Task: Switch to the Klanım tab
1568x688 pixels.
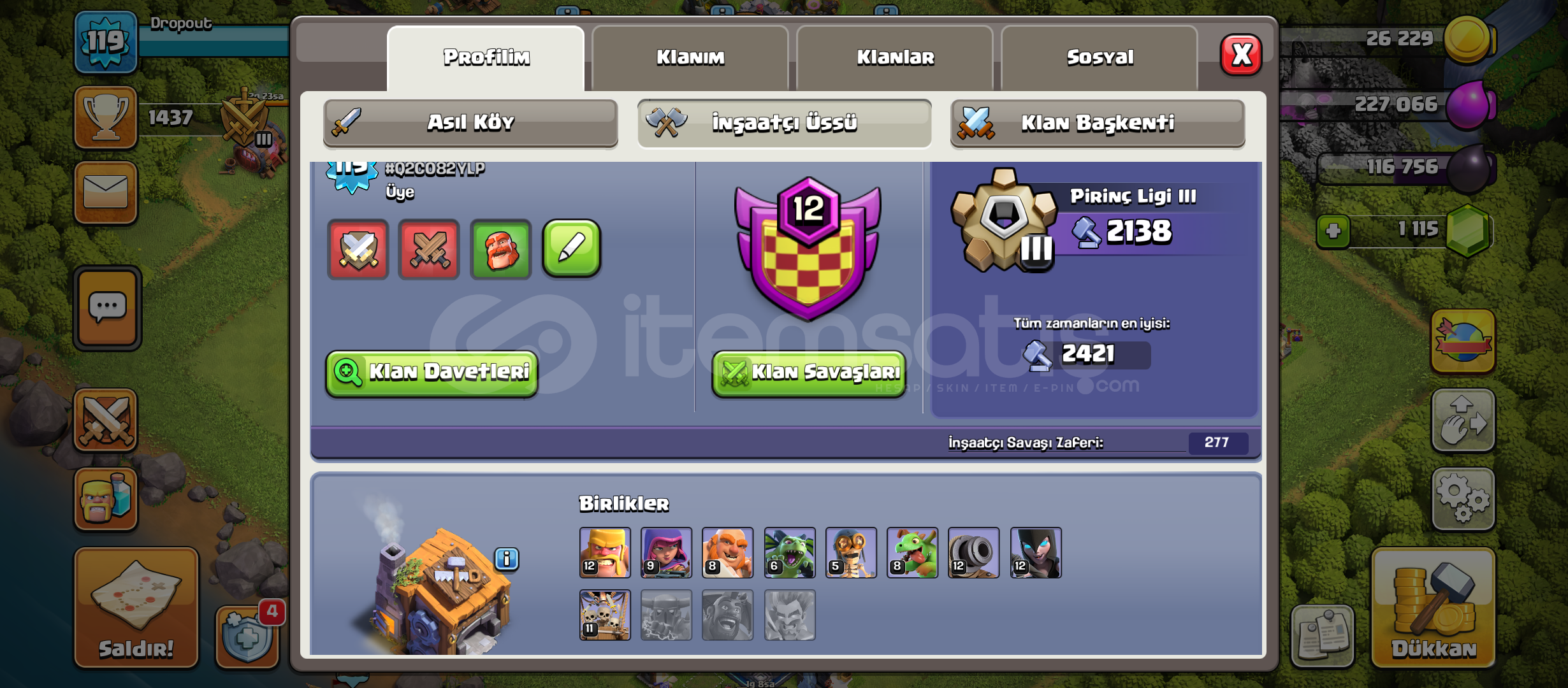Action: (690, 58)
